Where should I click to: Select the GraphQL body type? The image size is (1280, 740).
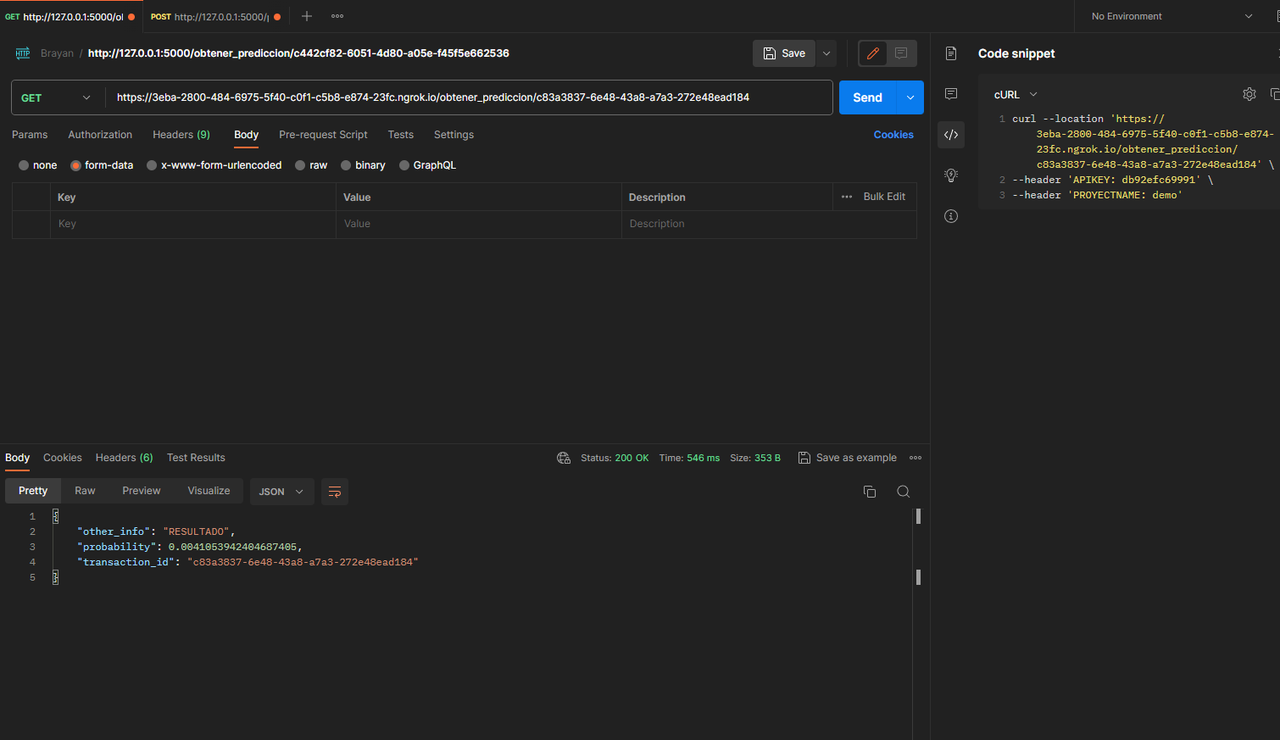click(x=428, y=165)
